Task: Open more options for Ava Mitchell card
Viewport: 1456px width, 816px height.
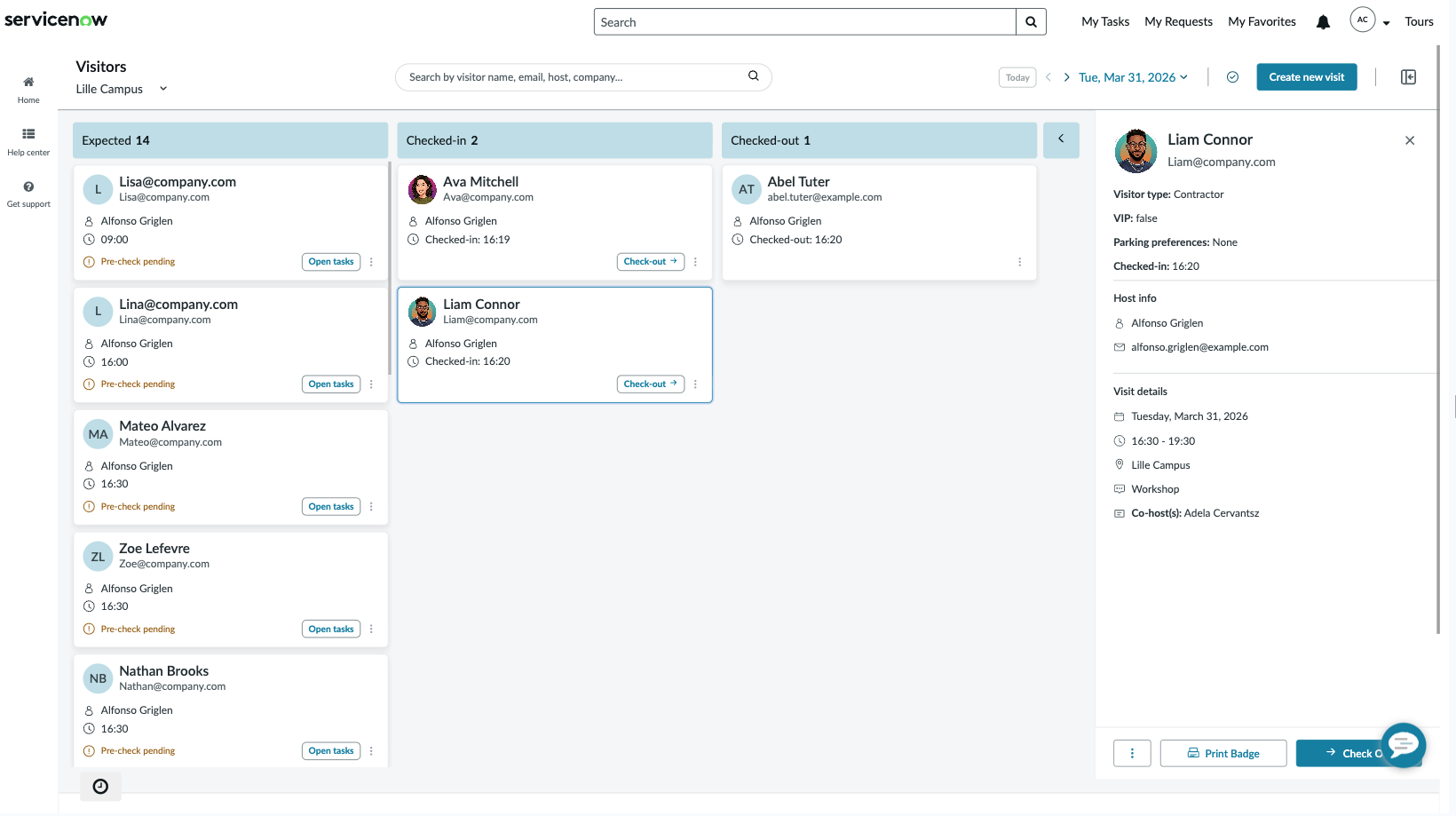Action: [695, 262]
